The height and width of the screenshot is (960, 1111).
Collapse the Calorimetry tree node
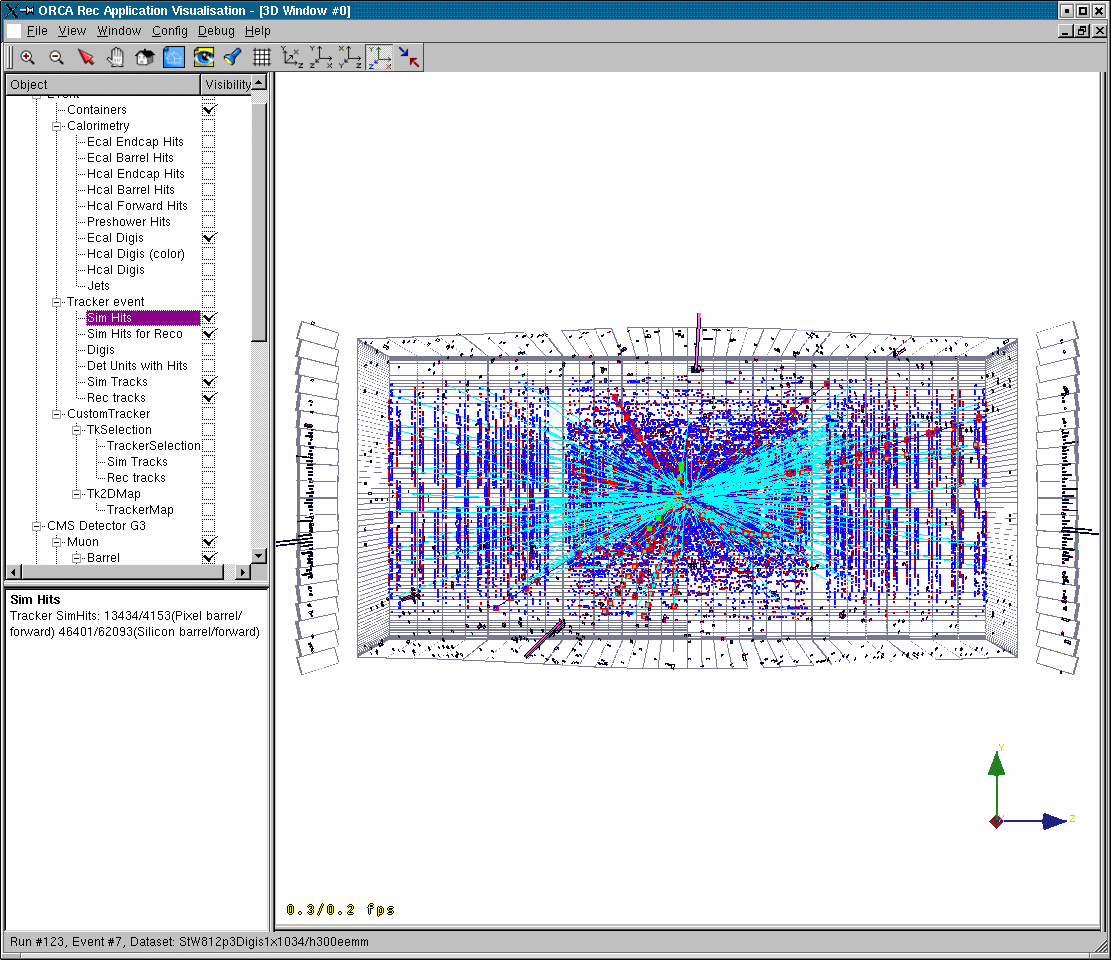coord(57,126)
